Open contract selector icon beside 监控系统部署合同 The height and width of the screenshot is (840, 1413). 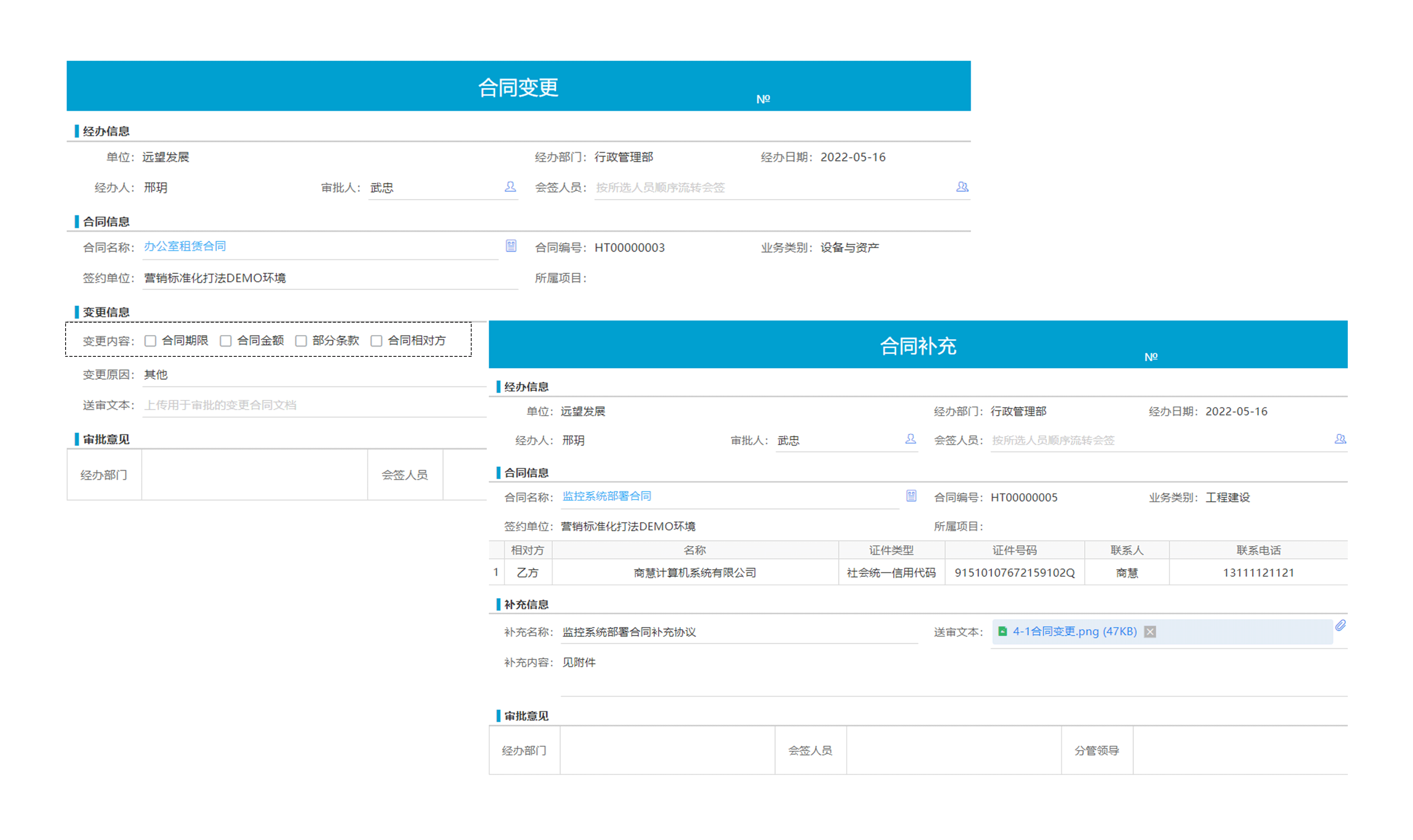pos(911,496)
